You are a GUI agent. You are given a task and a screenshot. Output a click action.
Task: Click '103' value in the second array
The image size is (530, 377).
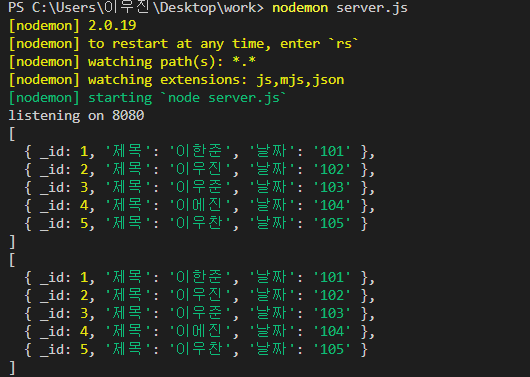coord(332,313)
